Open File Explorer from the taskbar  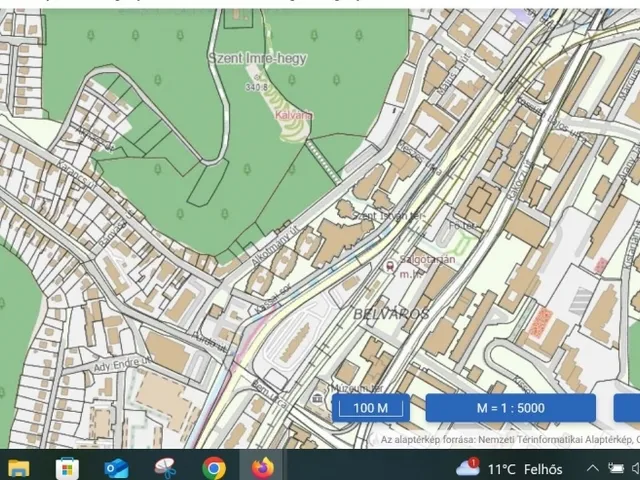click(18, 467)
